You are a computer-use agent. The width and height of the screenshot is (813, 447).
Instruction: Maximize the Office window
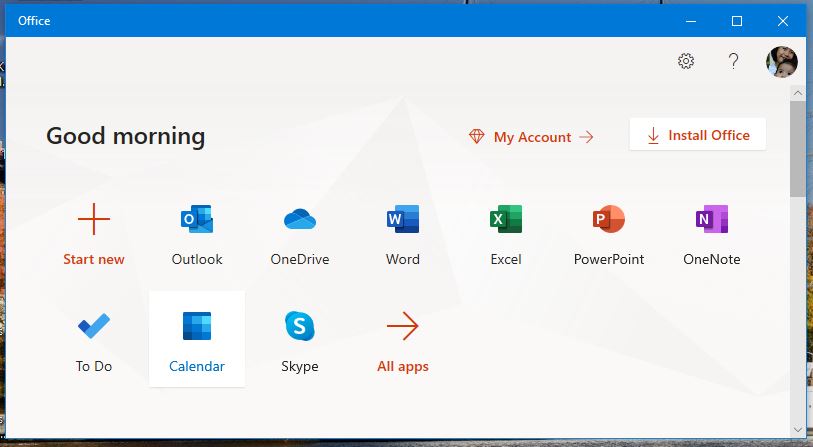737,21
